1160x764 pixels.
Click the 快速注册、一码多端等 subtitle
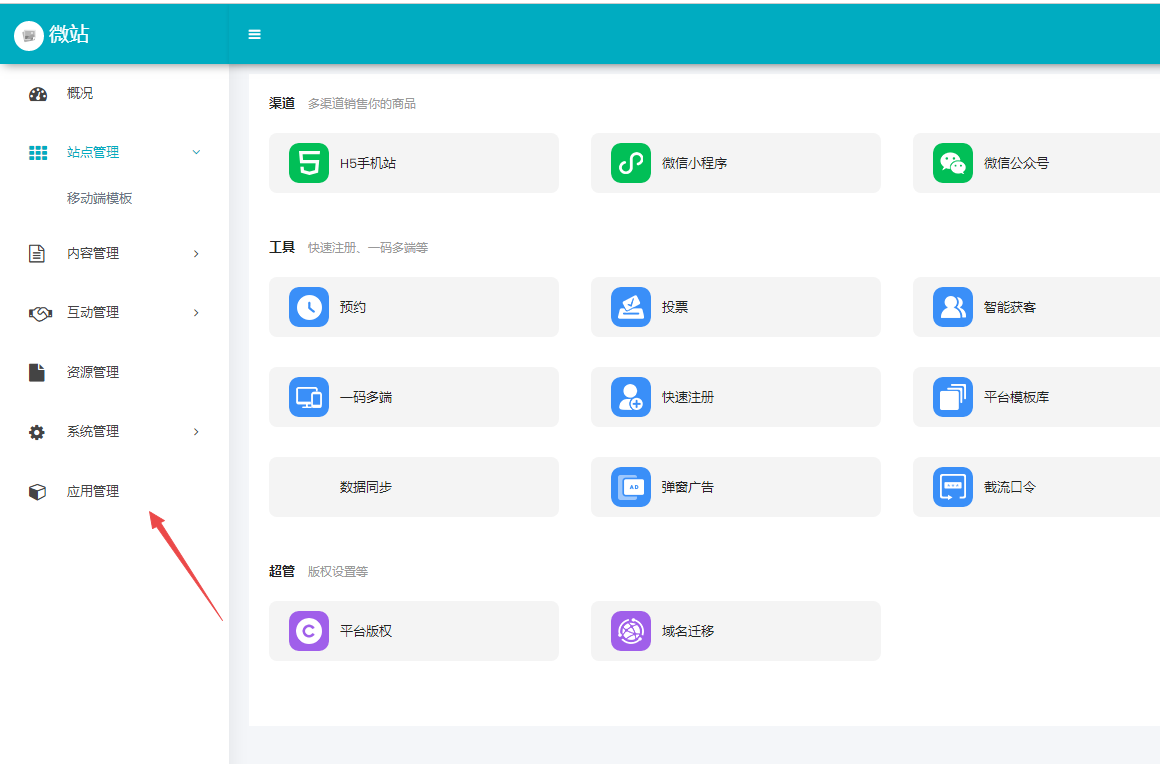click(x=368, y=248)
